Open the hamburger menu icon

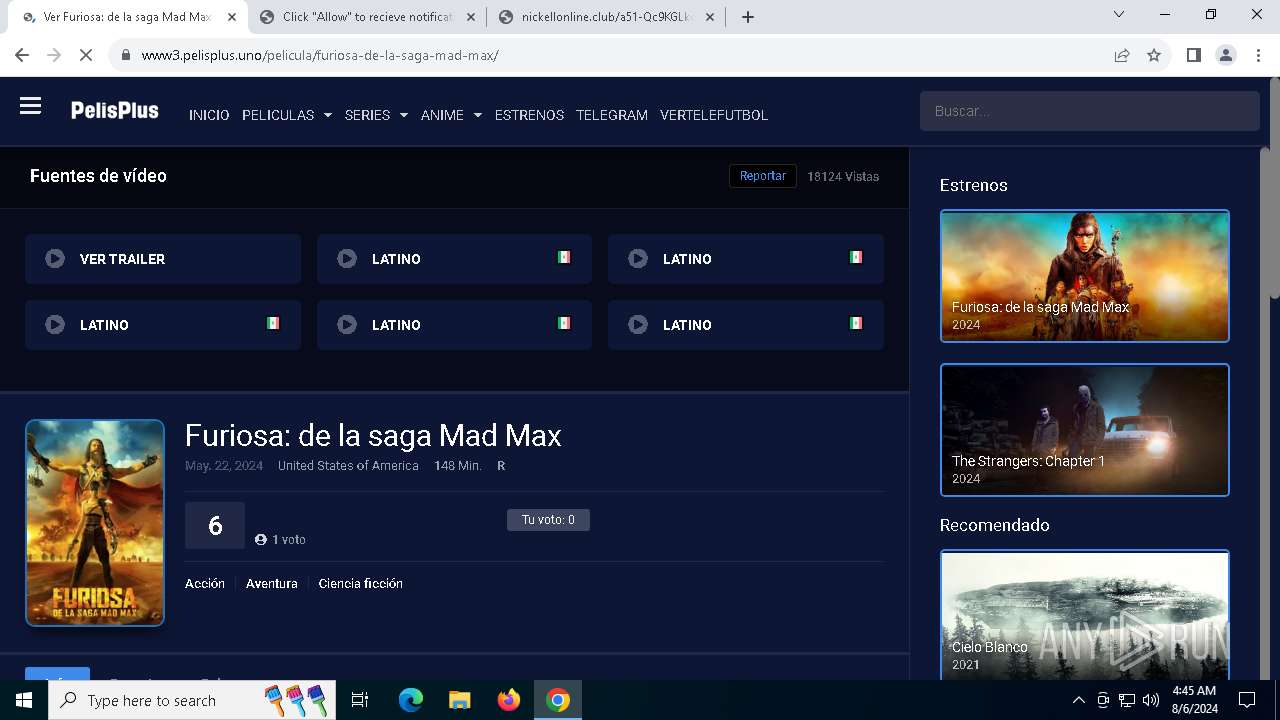click(30, 106)
